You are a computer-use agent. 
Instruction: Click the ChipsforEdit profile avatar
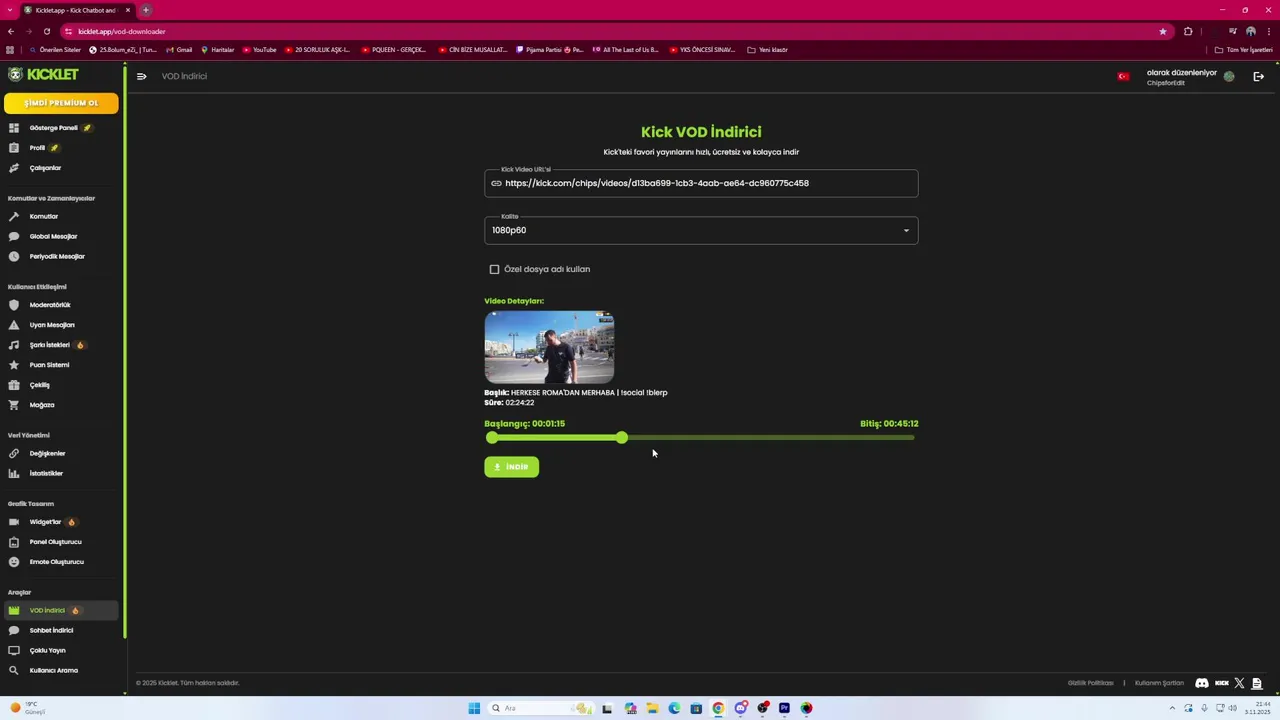pos(1229,76)
